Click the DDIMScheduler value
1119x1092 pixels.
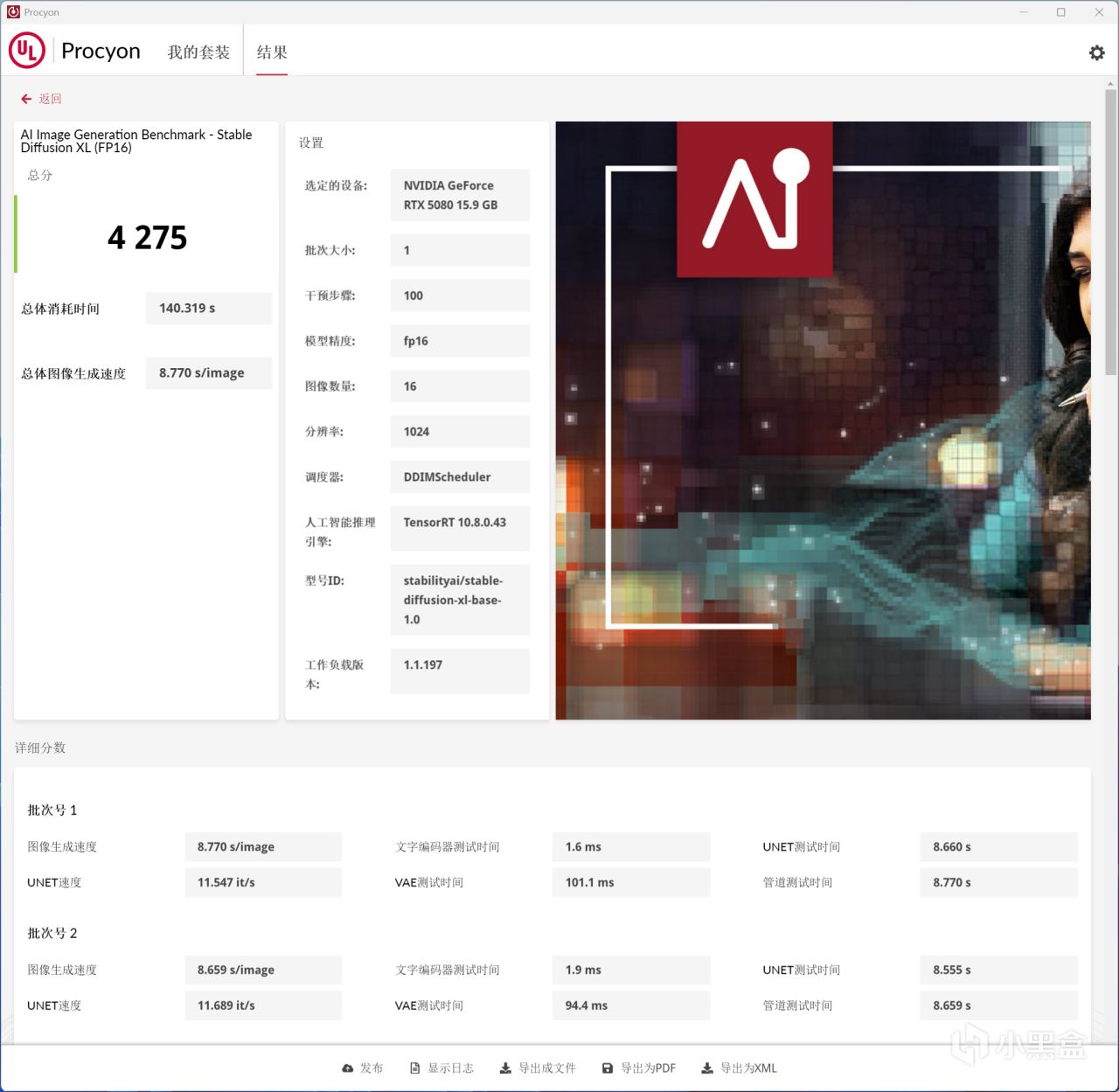[460, 477]
